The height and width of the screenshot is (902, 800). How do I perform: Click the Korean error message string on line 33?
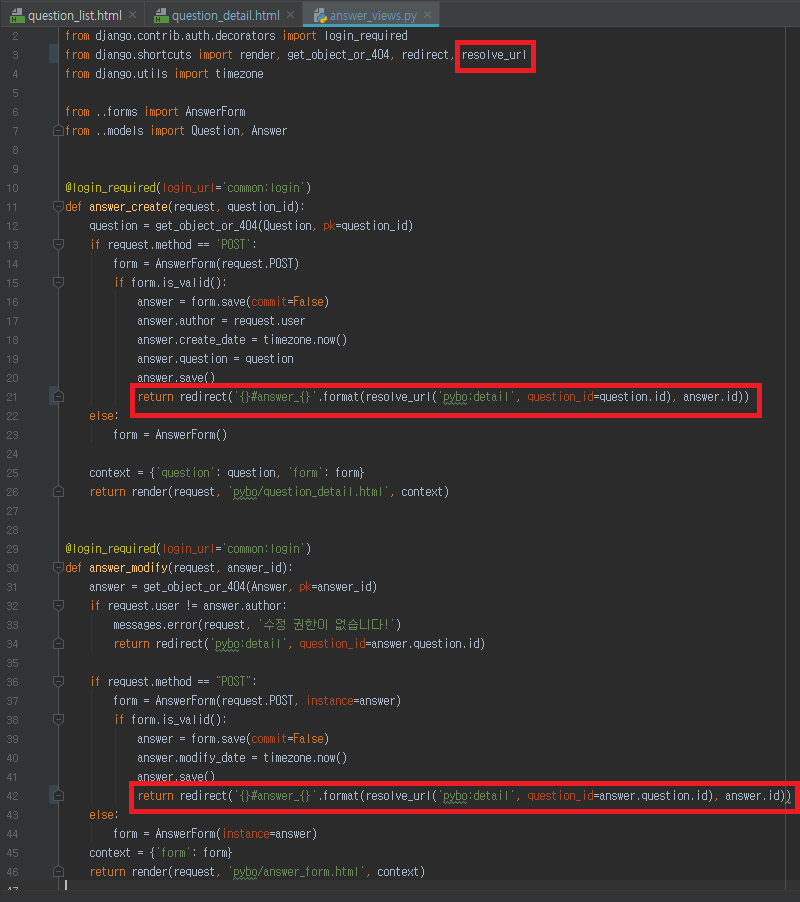[328, 625]
